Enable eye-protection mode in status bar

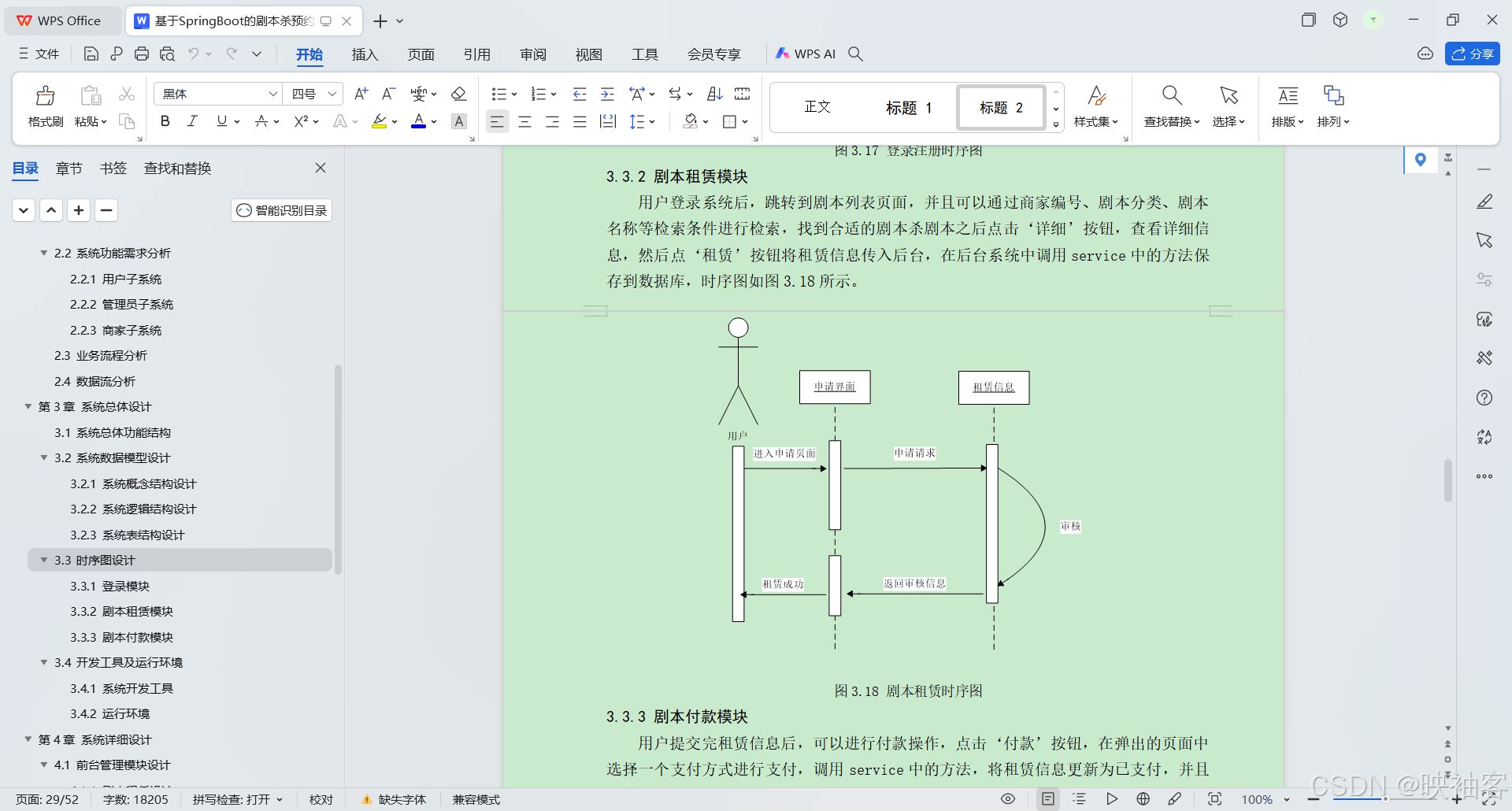click(1008, 799)
